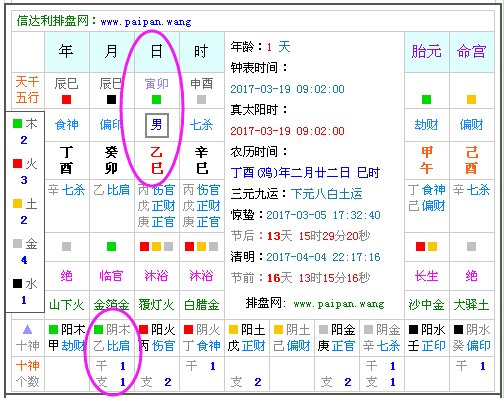504x398 pixels.
Task: Click 长生 in the 胎元 column
Action: (x=426, y=276)
